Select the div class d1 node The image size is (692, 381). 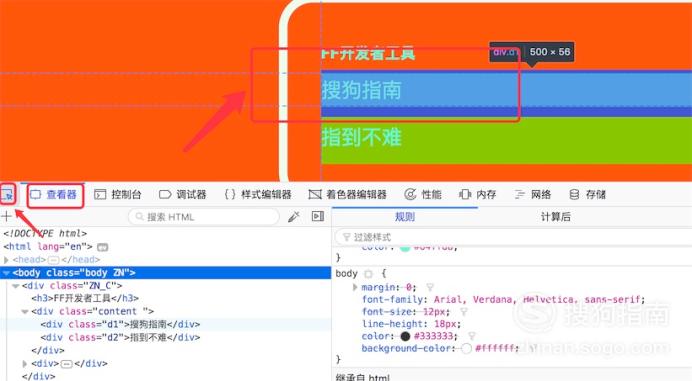(120, 324)
